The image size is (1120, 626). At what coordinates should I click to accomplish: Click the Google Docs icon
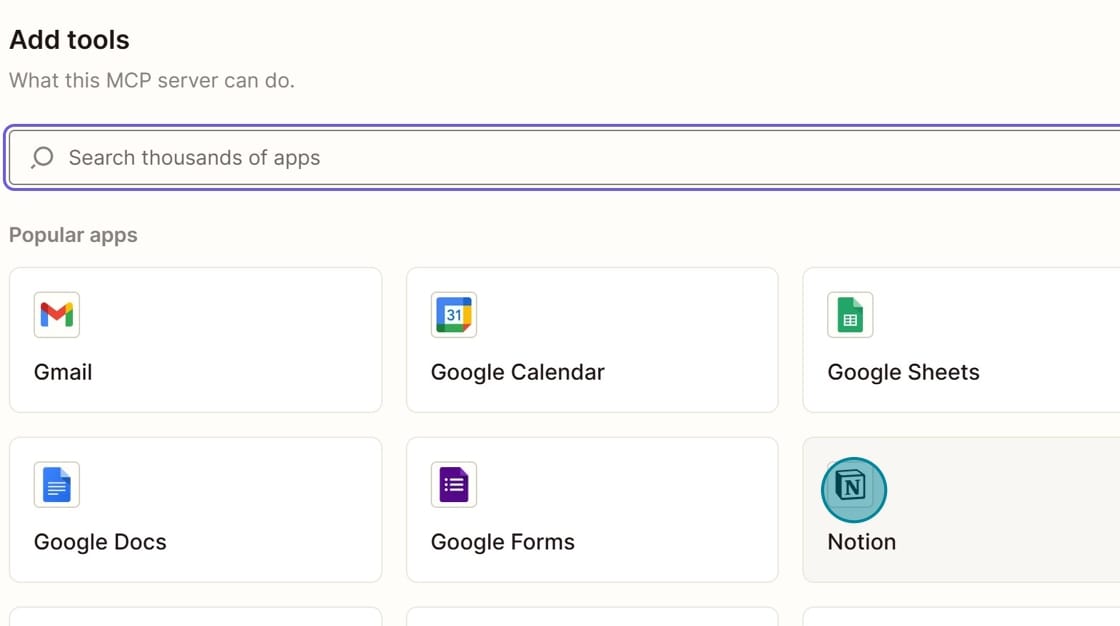pyautogui.click(x=56, y=485)
